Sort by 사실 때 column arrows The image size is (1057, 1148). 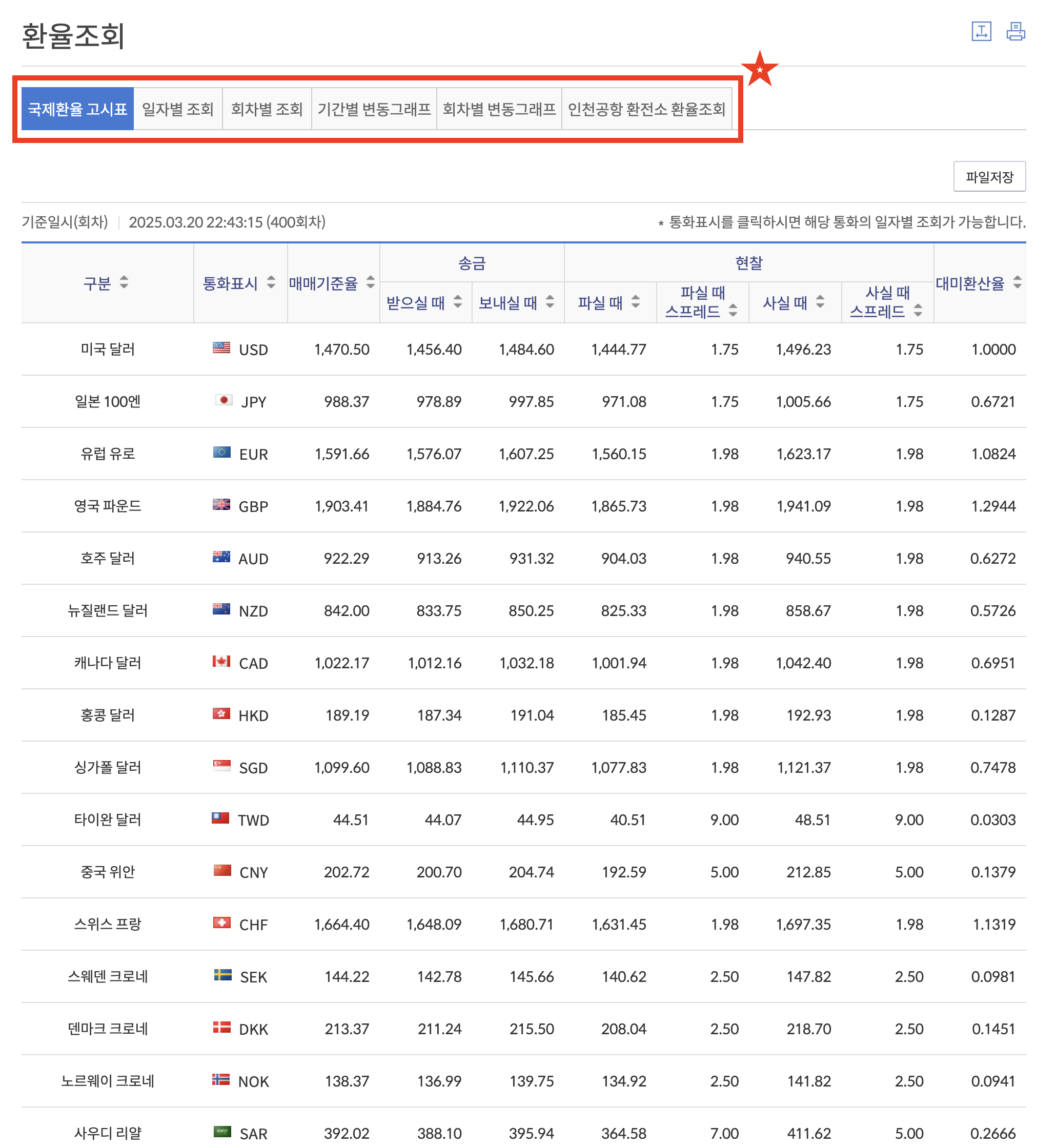[820, 301]
